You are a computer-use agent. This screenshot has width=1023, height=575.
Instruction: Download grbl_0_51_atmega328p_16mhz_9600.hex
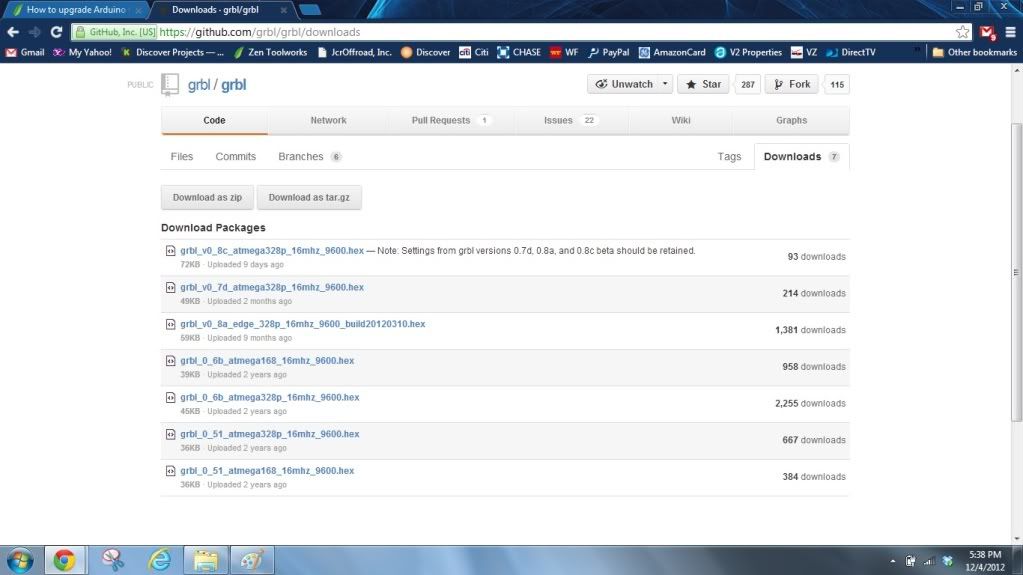click(x=269, y=434)
